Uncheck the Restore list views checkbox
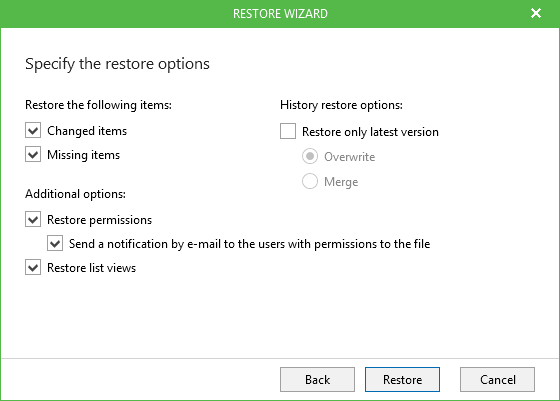The height and width of the screenshot is (401, 560). 33,267
